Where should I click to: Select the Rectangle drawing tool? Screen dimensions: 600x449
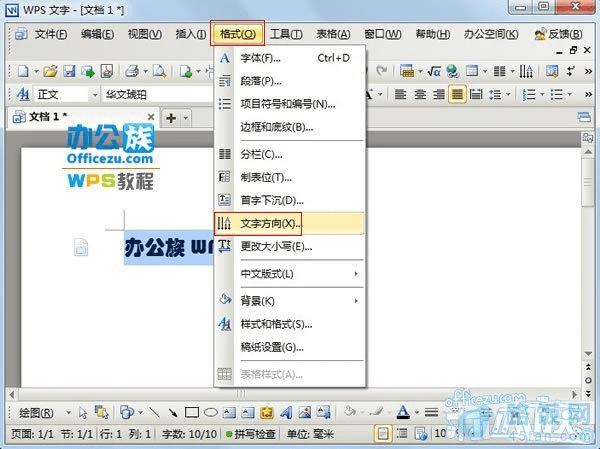pyautogui.click(x=192, y=412)
